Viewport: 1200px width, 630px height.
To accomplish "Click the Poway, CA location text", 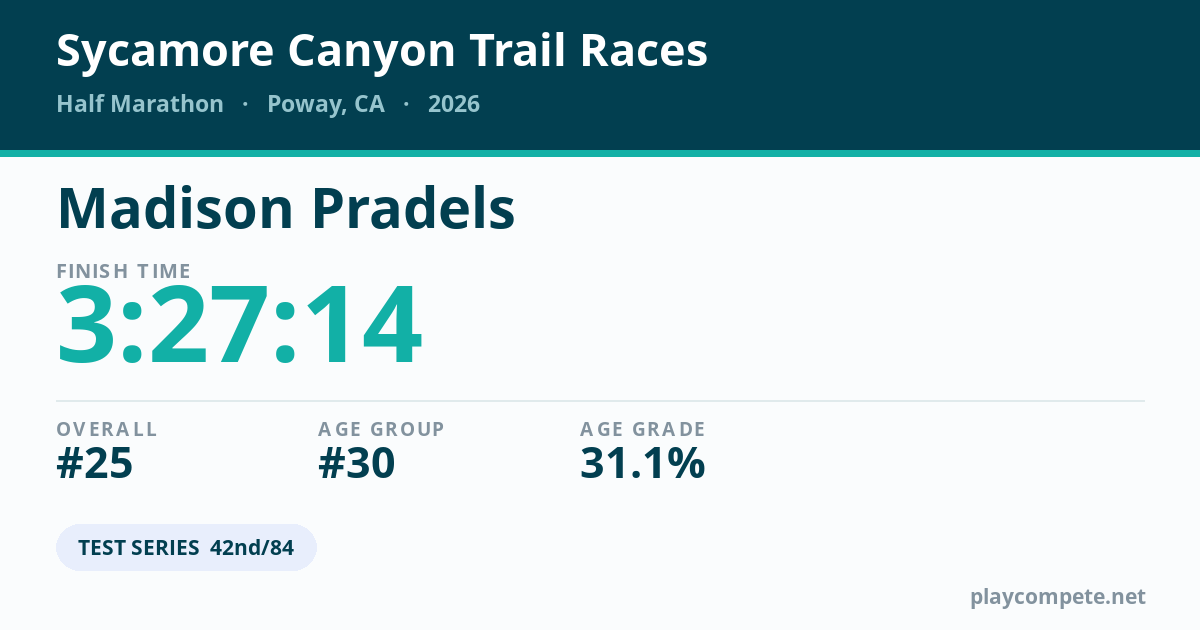I will pyautogui.click(x=326, y=105).
